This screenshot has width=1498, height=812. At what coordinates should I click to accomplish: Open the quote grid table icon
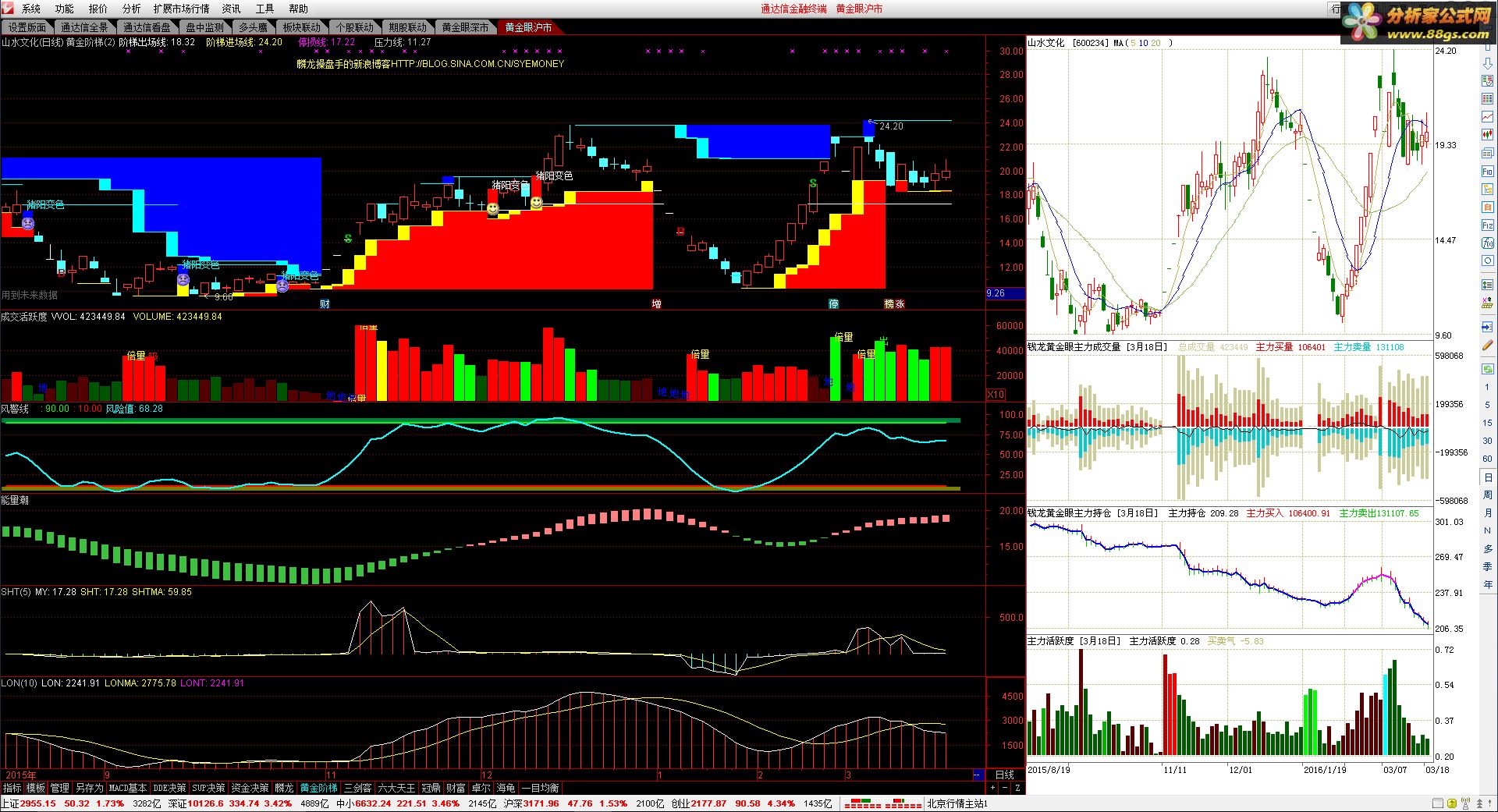(x=1487, y=99)
